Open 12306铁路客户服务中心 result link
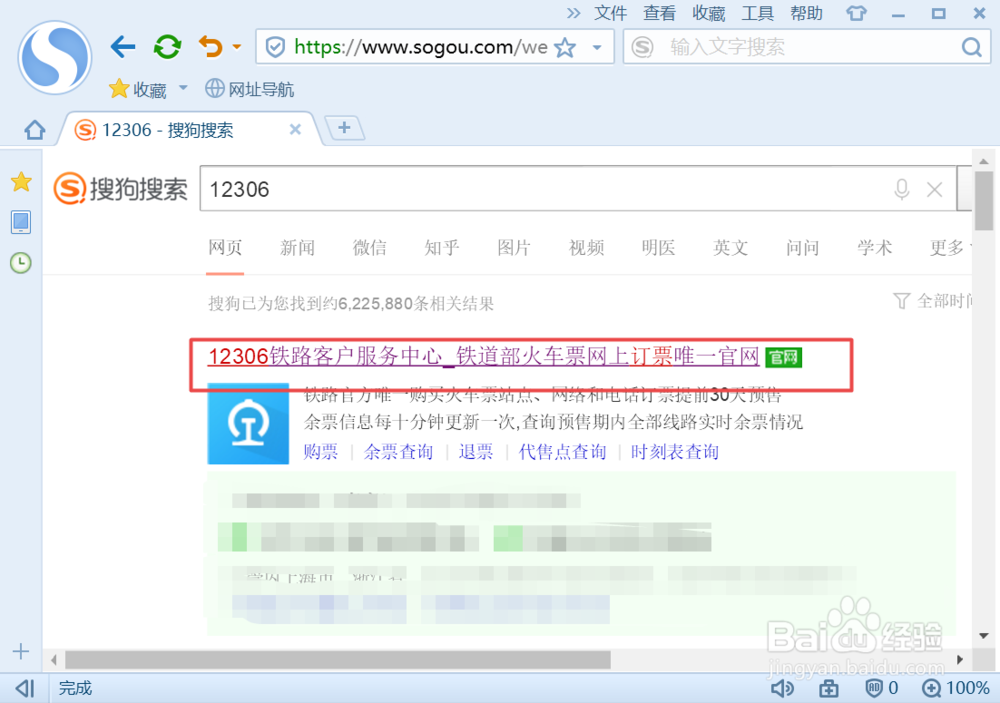1000x703 pixels. (483, 356)
